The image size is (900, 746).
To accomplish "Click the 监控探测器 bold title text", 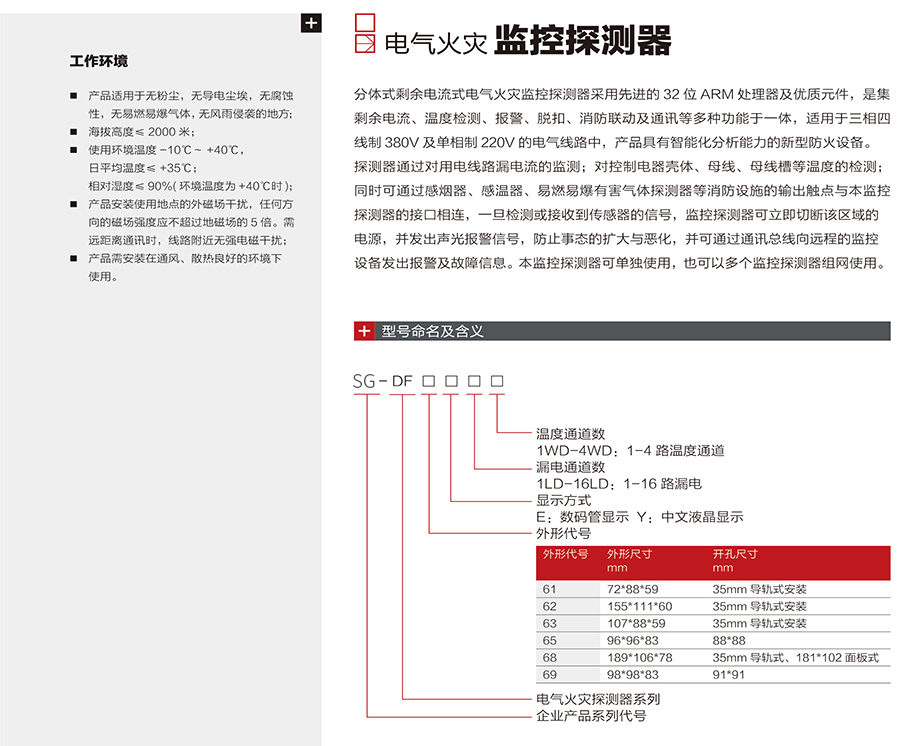I will pyautogui.click(x=583, y=39).
